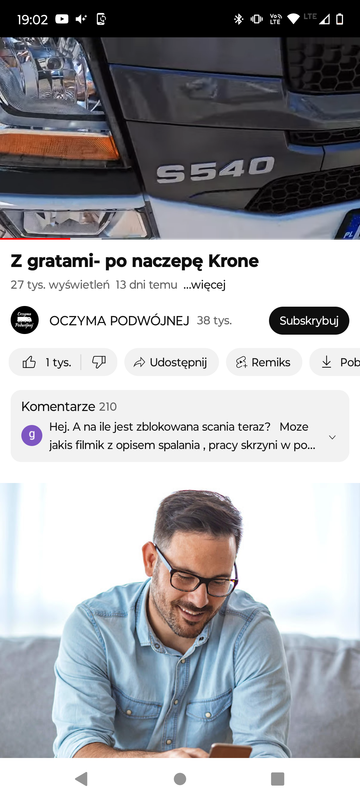Tap the S540 truck video player
The width and height of the screenshot is (360, 800).
click(180, 138)
